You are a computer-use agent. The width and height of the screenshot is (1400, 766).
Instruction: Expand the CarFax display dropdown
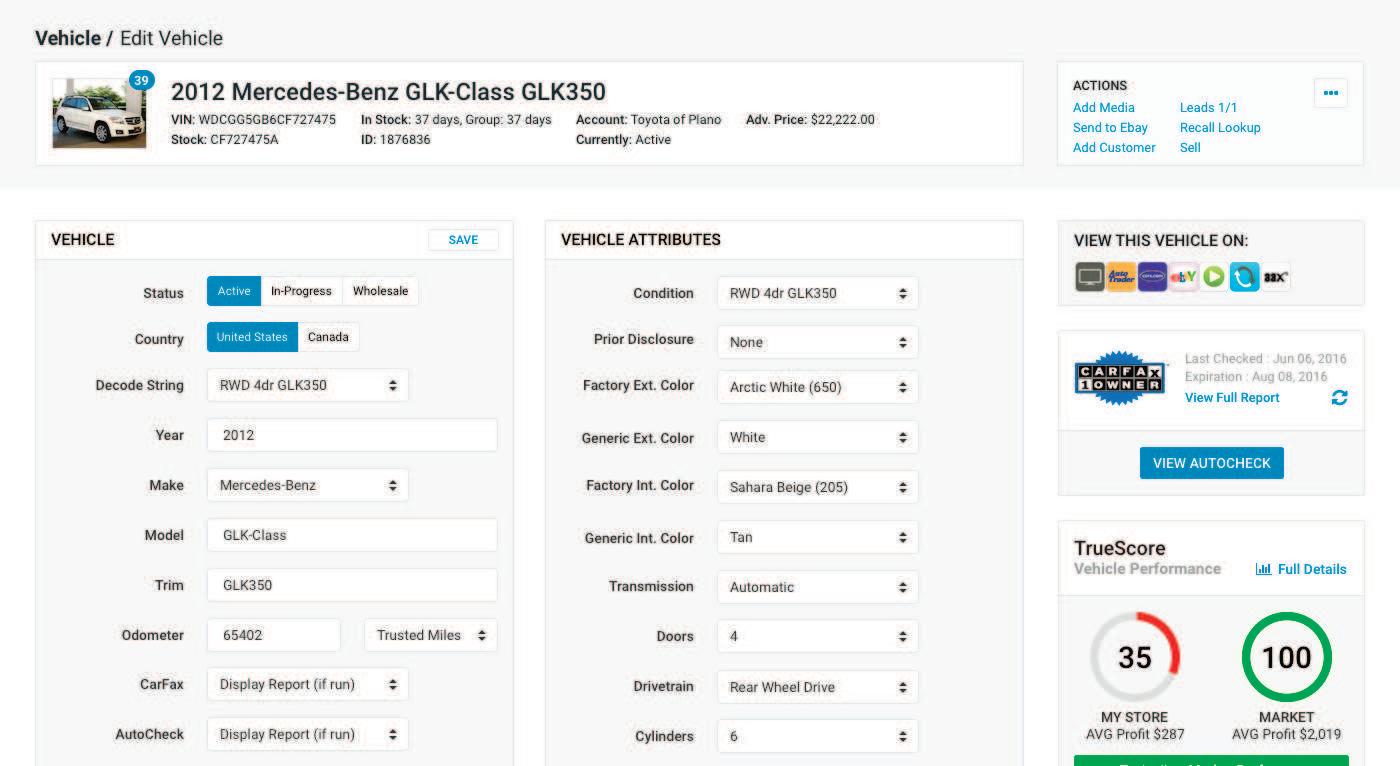click(308, 684)
